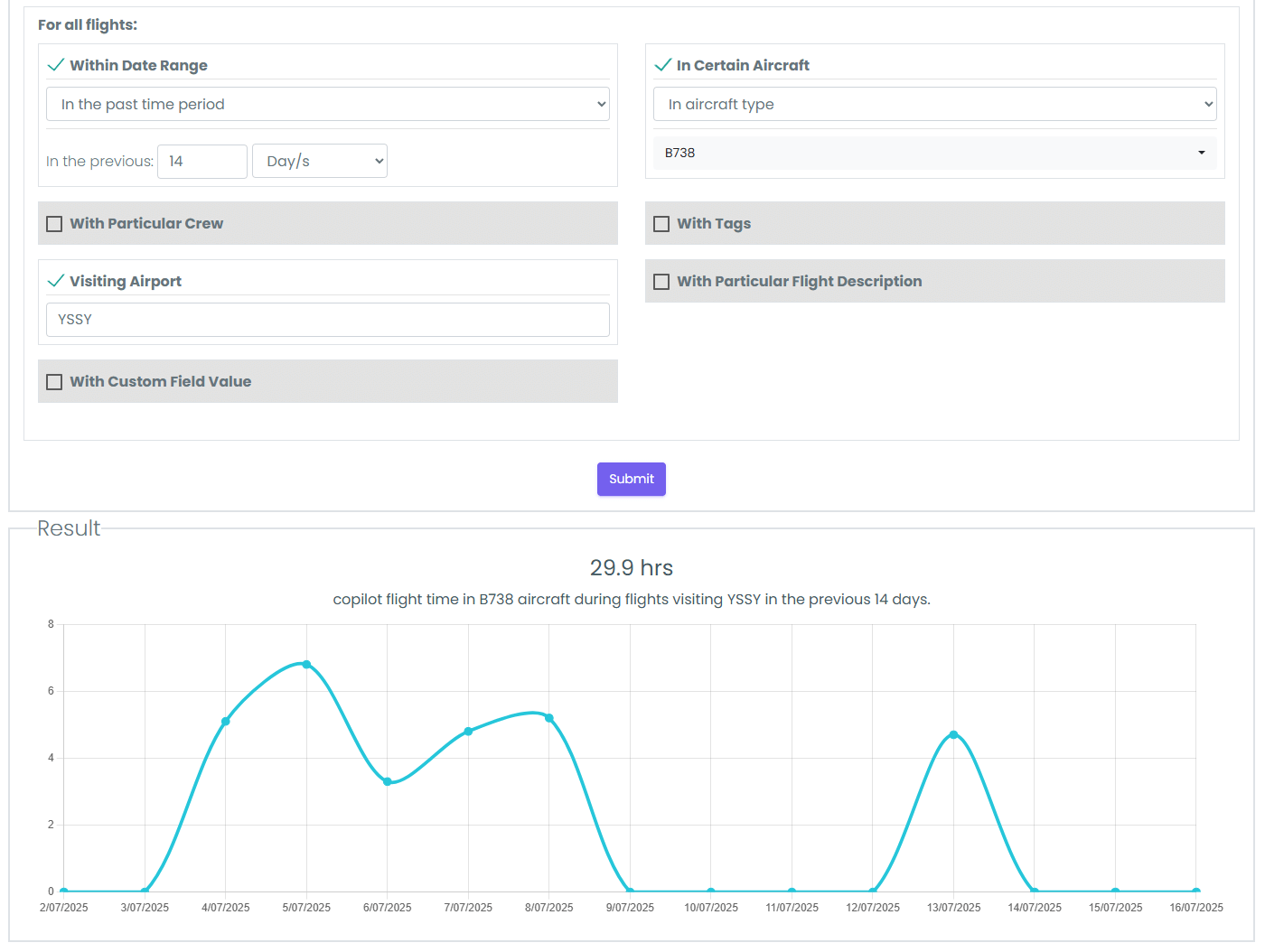This screenshot has height=952, width=1265.
Task: Click the YSSY airport input field
Action: point(328,320)
